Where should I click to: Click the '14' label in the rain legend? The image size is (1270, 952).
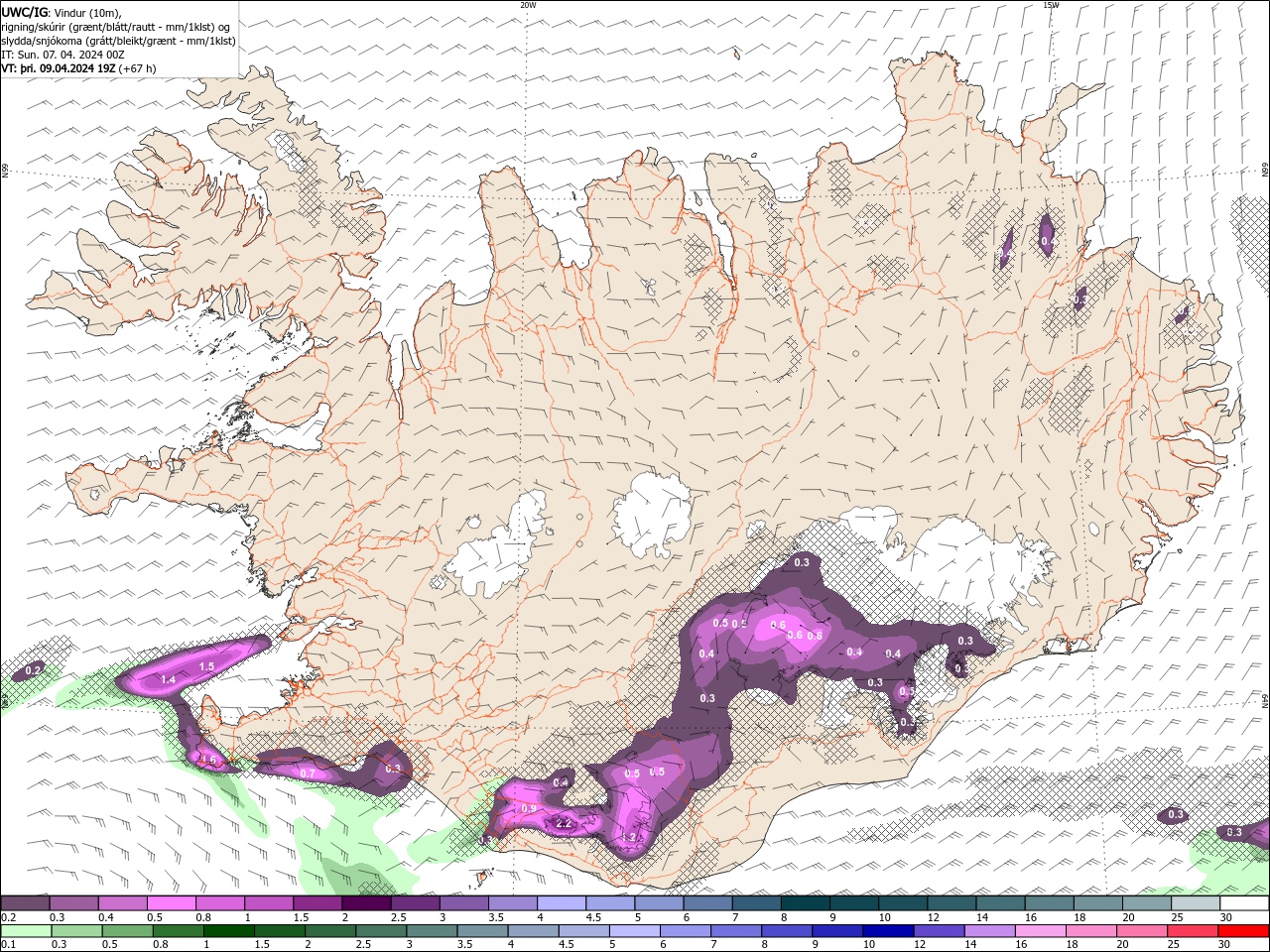(970, 945)
